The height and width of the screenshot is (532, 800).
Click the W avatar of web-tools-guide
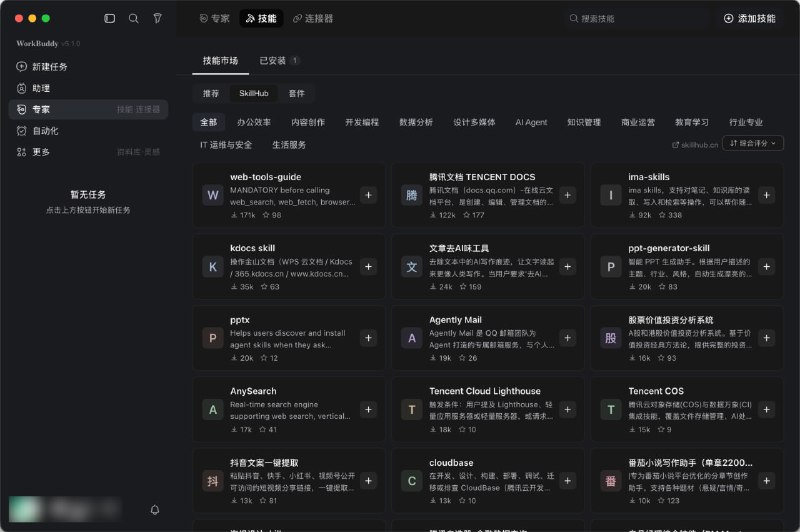coord(213,195)
